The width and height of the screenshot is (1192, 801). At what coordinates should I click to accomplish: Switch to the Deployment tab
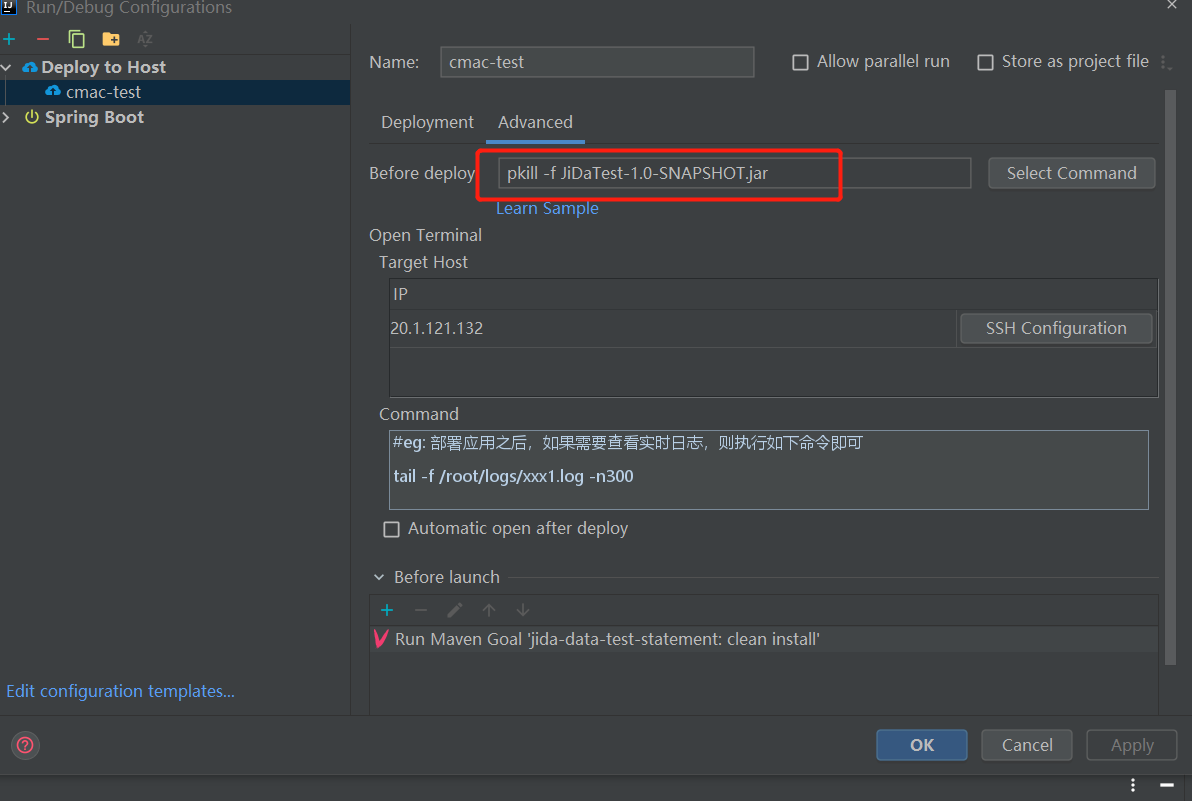click(x=427, y=122)
